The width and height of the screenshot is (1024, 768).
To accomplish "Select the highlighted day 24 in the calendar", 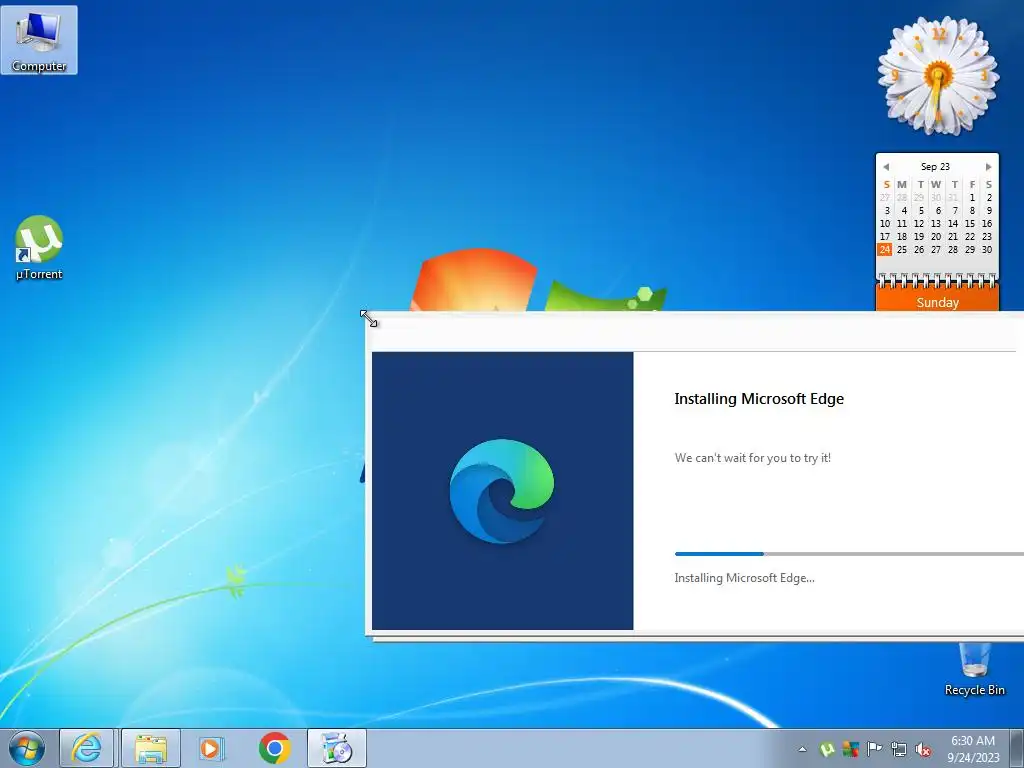I will tap(885, 249).
